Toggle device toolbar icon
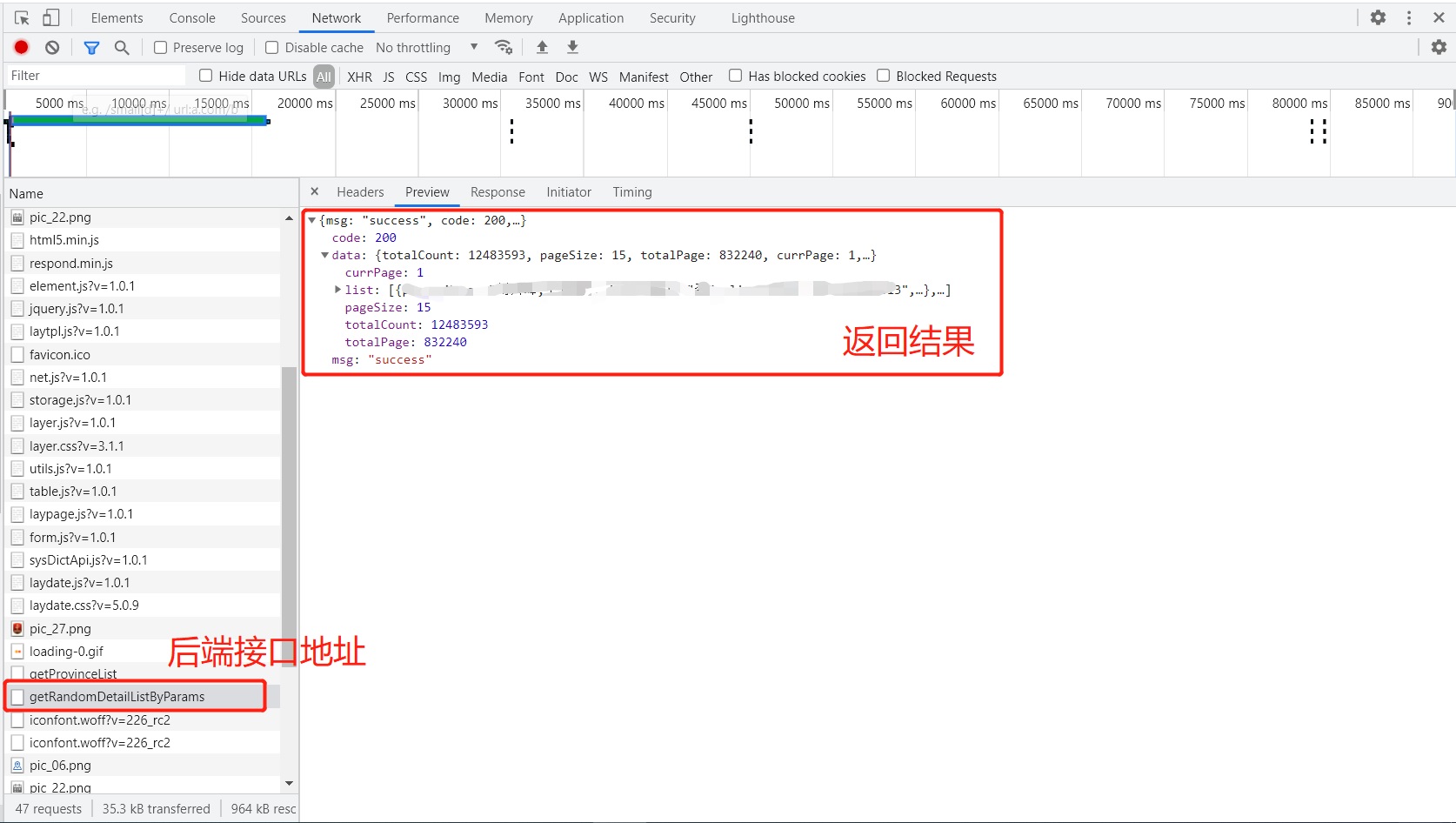The image size is (1456, 823). point(51,17)
